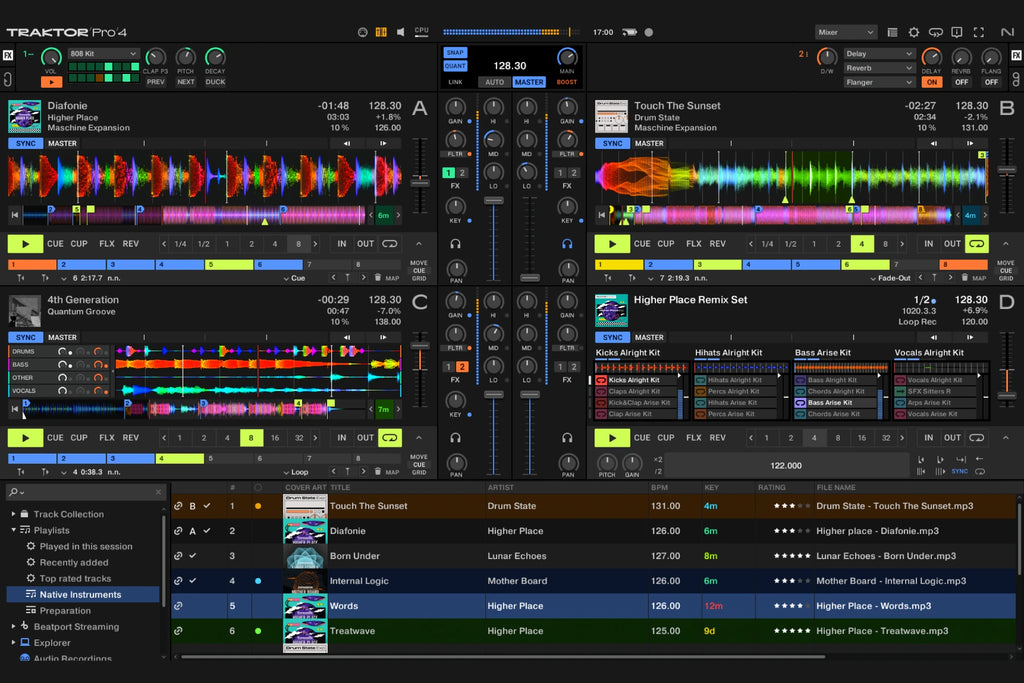This screenshot has width=1024, height=683.
Task: Open the Preferences gear icon
Action: [913, 32]
